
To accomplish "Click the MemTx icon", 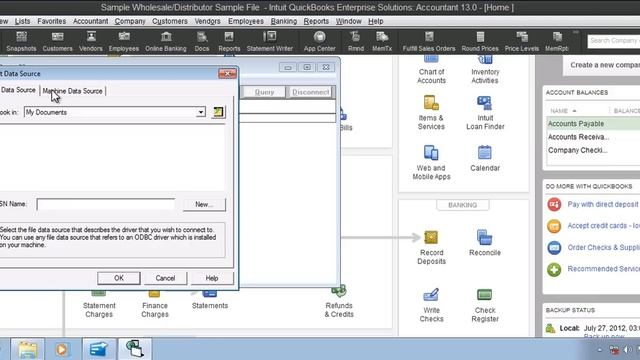I will click(x=382, y=41).
